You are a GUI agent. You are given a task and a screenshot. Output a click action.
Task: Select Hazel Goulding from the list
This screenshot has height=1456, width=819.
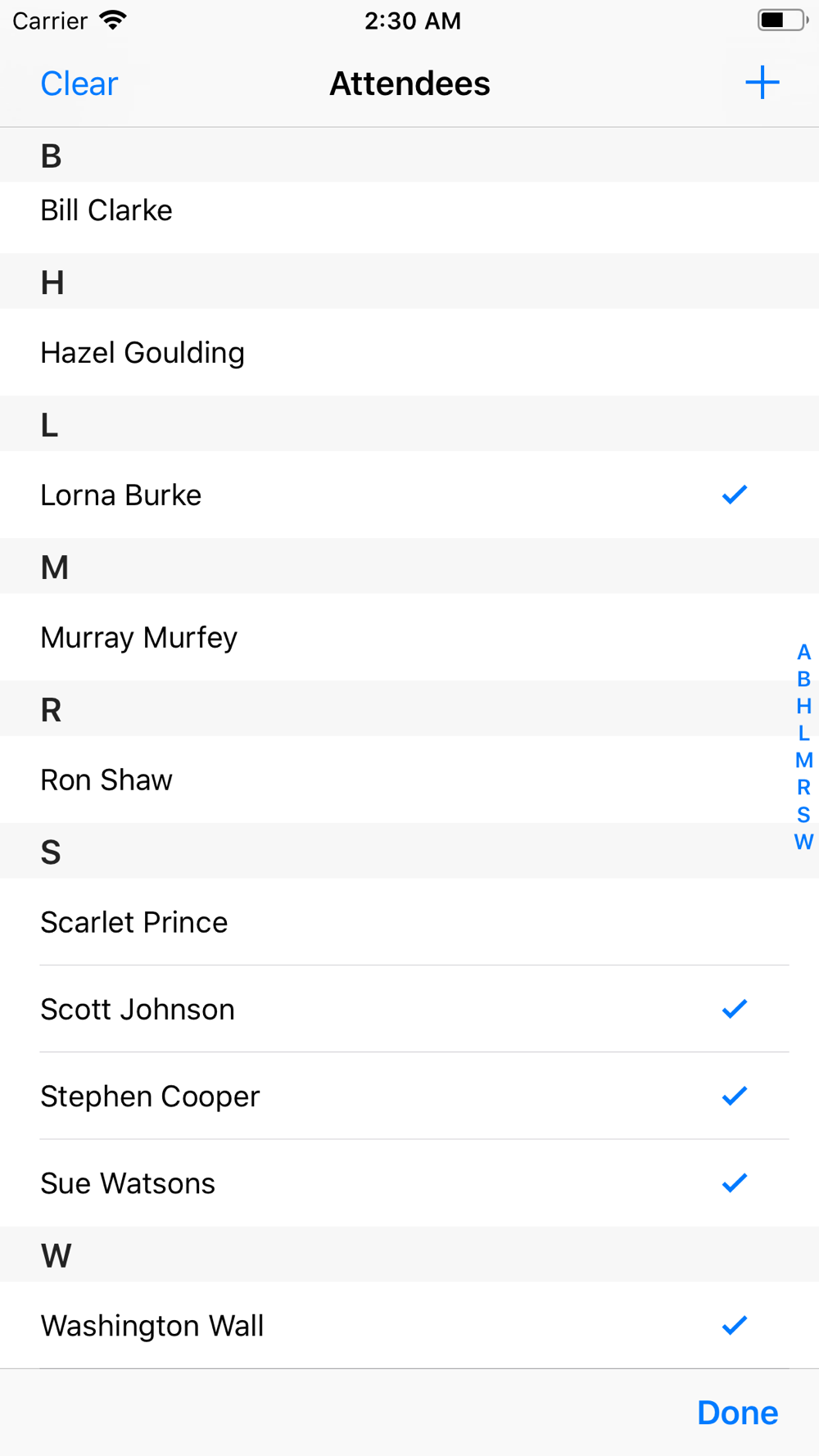pyautogui.click(x=409, y=352)
